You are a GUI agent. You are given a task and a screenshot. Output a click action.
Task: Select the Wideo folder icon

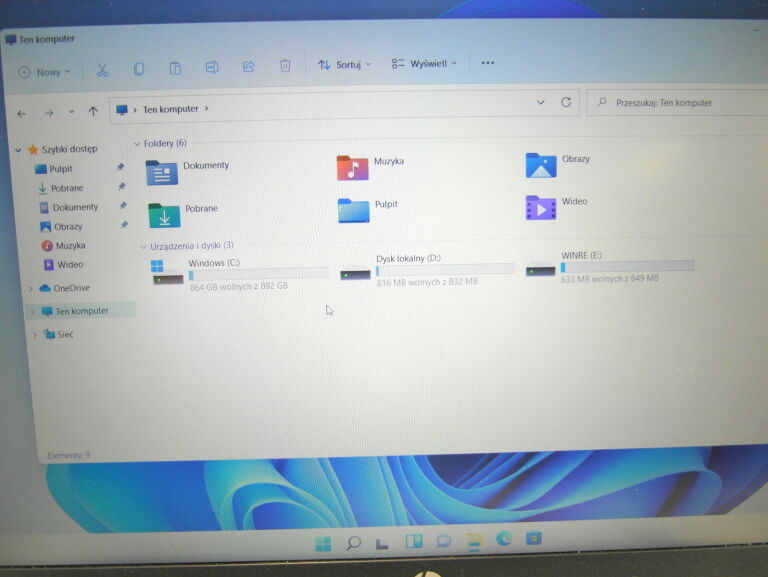[x=541, y=207]
